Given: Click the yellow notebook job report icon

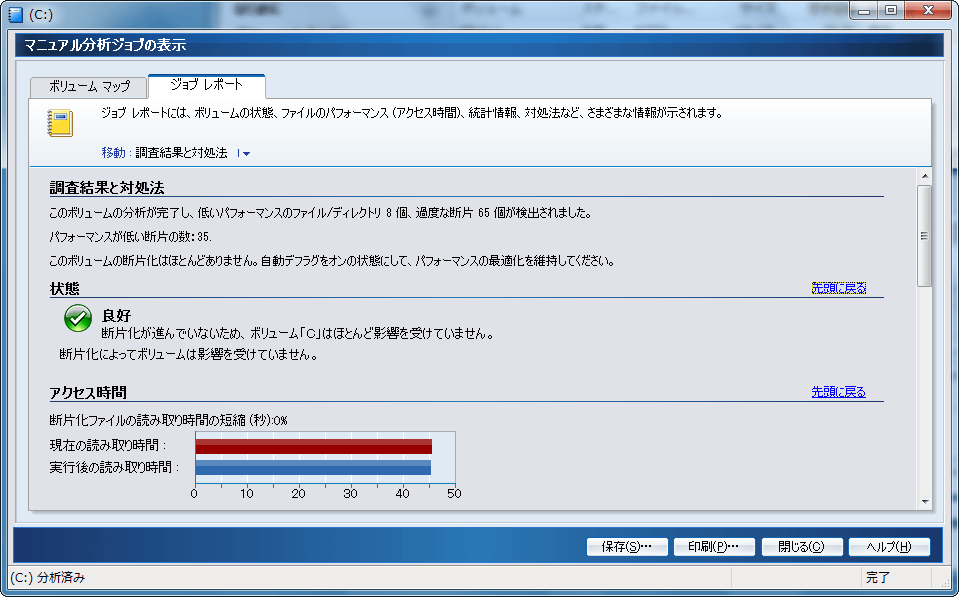Looking at the screenshot, I should click(x=61, y=123).
